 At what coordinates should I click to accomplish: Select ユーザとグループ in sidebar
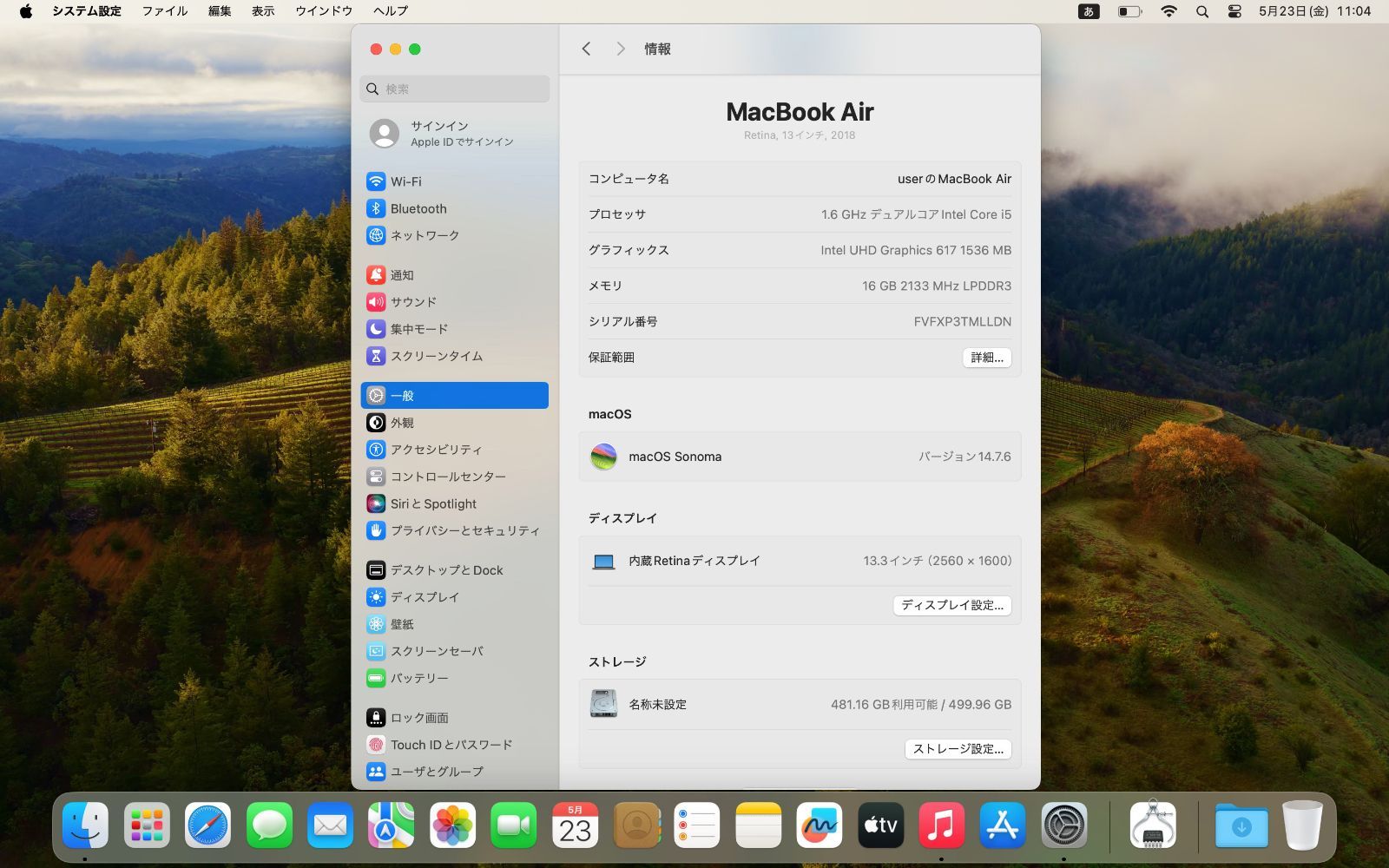tap(454, 772)
